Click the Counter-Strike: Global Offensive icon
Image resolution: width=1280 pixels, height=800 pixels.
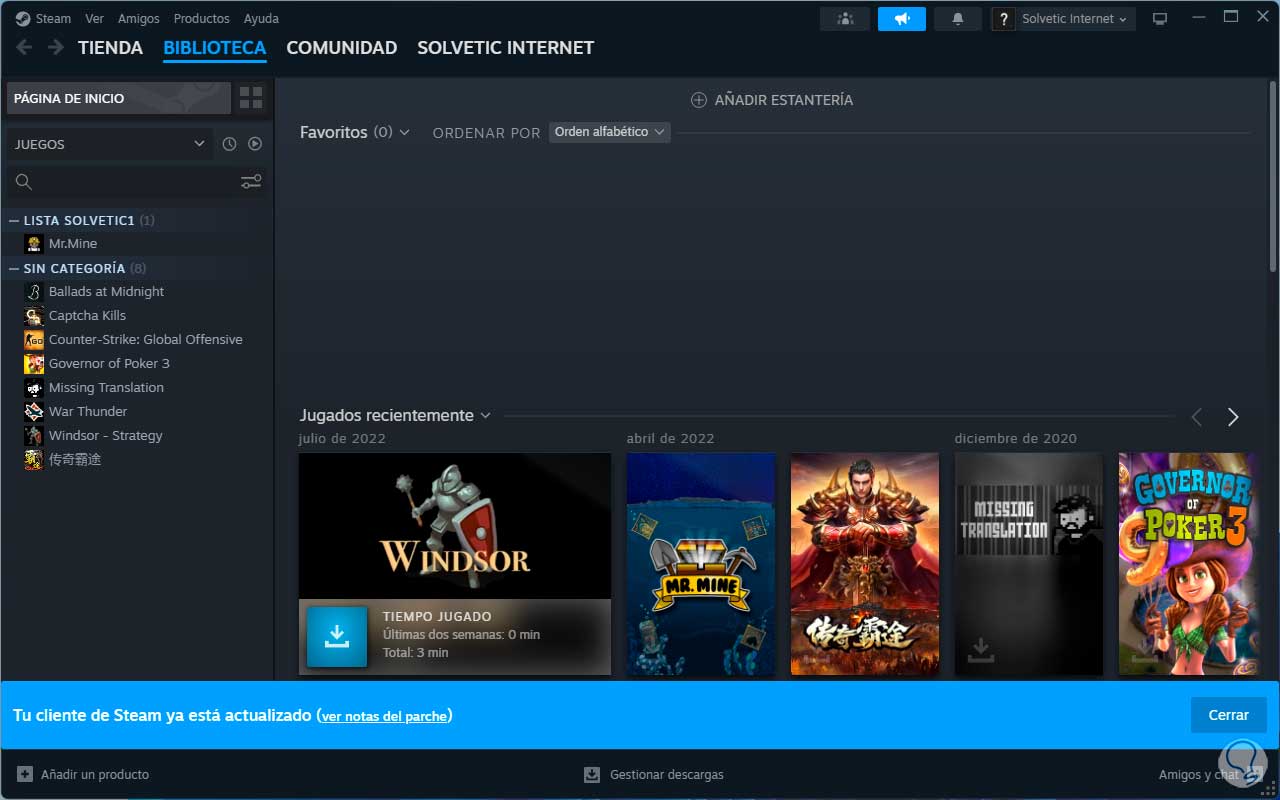click(34, 340)
